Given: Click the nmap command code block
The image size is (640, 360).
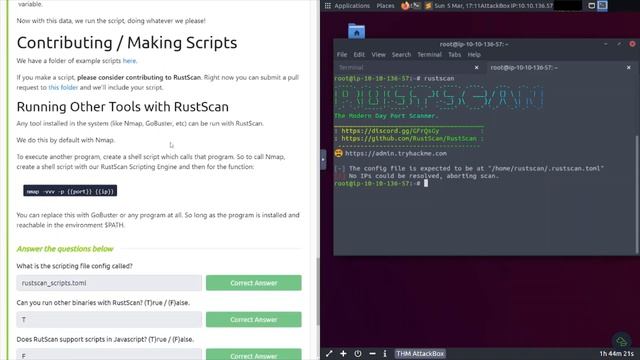Looking at the screenshot, I should pyautogui.click(x=70, y=191).
